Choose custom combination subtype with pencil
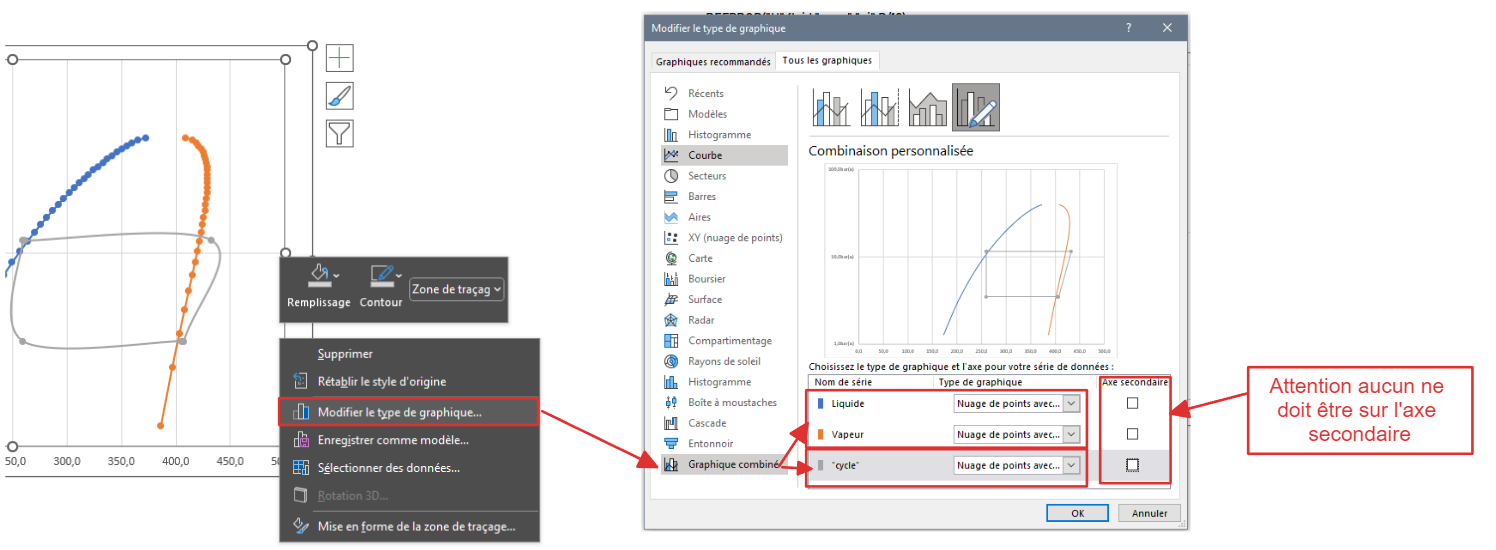This screenshot has width=1496, height=550. coord(976,107)
